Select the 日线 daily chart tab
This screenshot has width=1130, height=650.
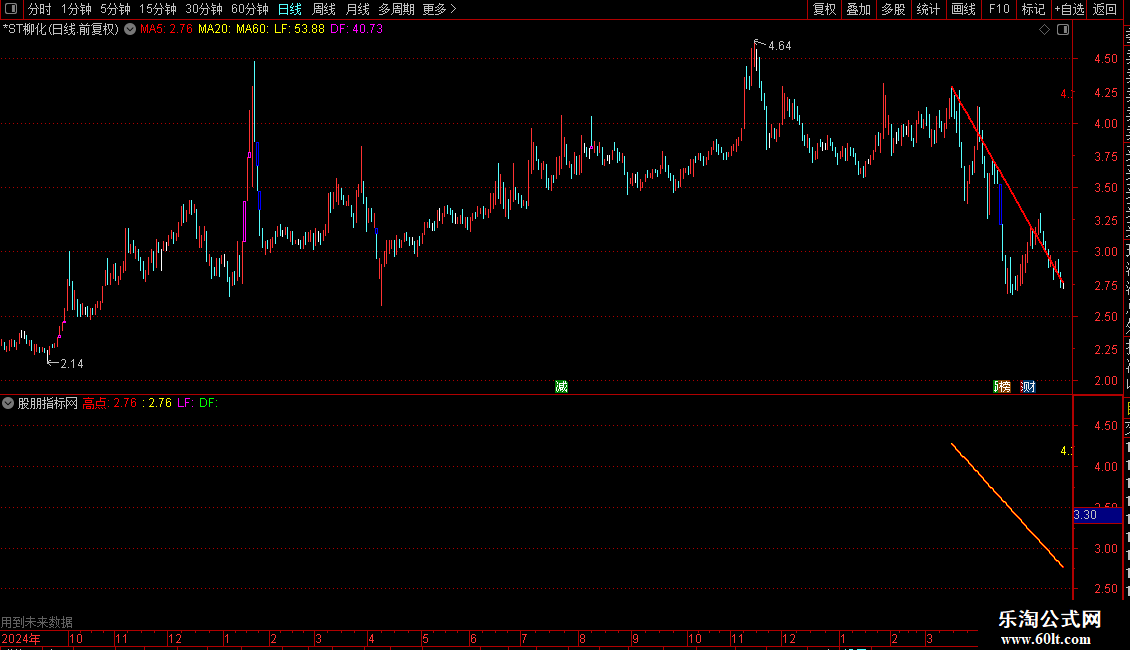[x=290, y=9]
